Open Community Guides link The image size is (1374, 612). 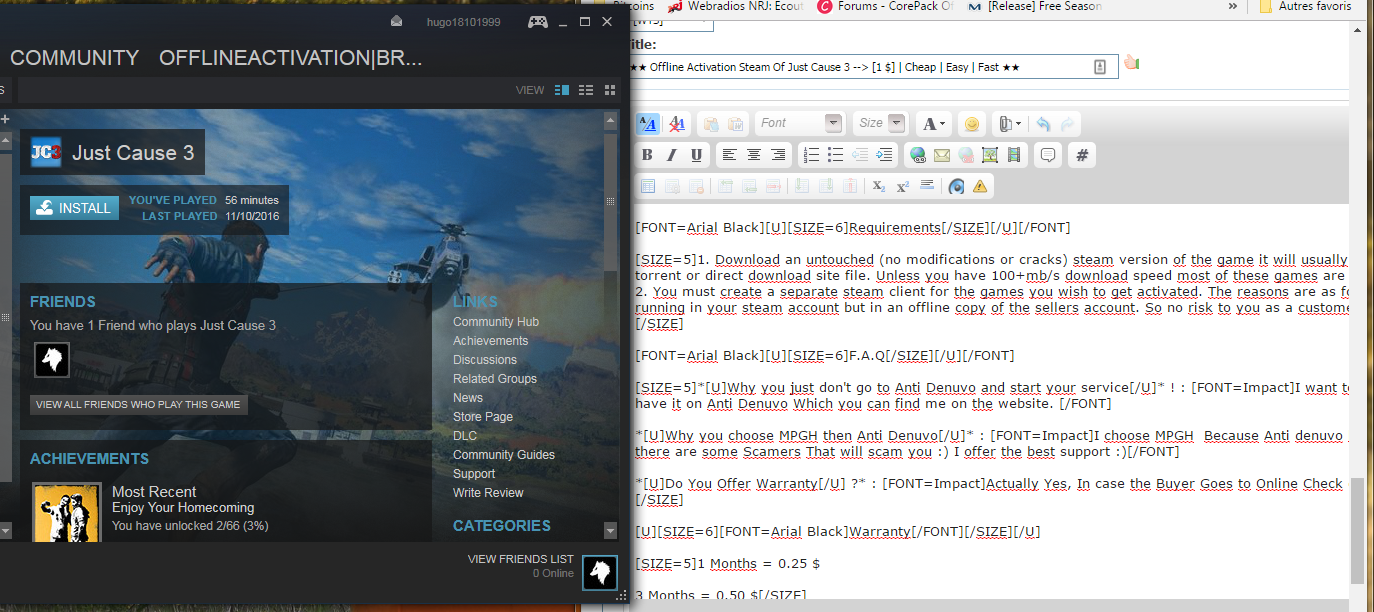[x=504, y=455]
